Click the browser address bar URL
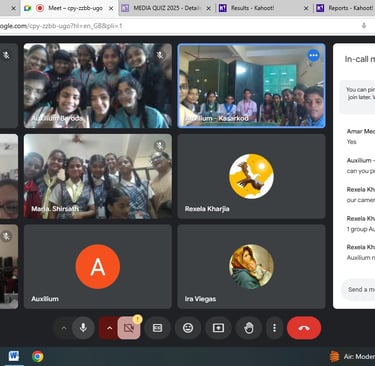The height and width of the screenshot is (366, 375). pyautogui.click(x=61, y=26)
